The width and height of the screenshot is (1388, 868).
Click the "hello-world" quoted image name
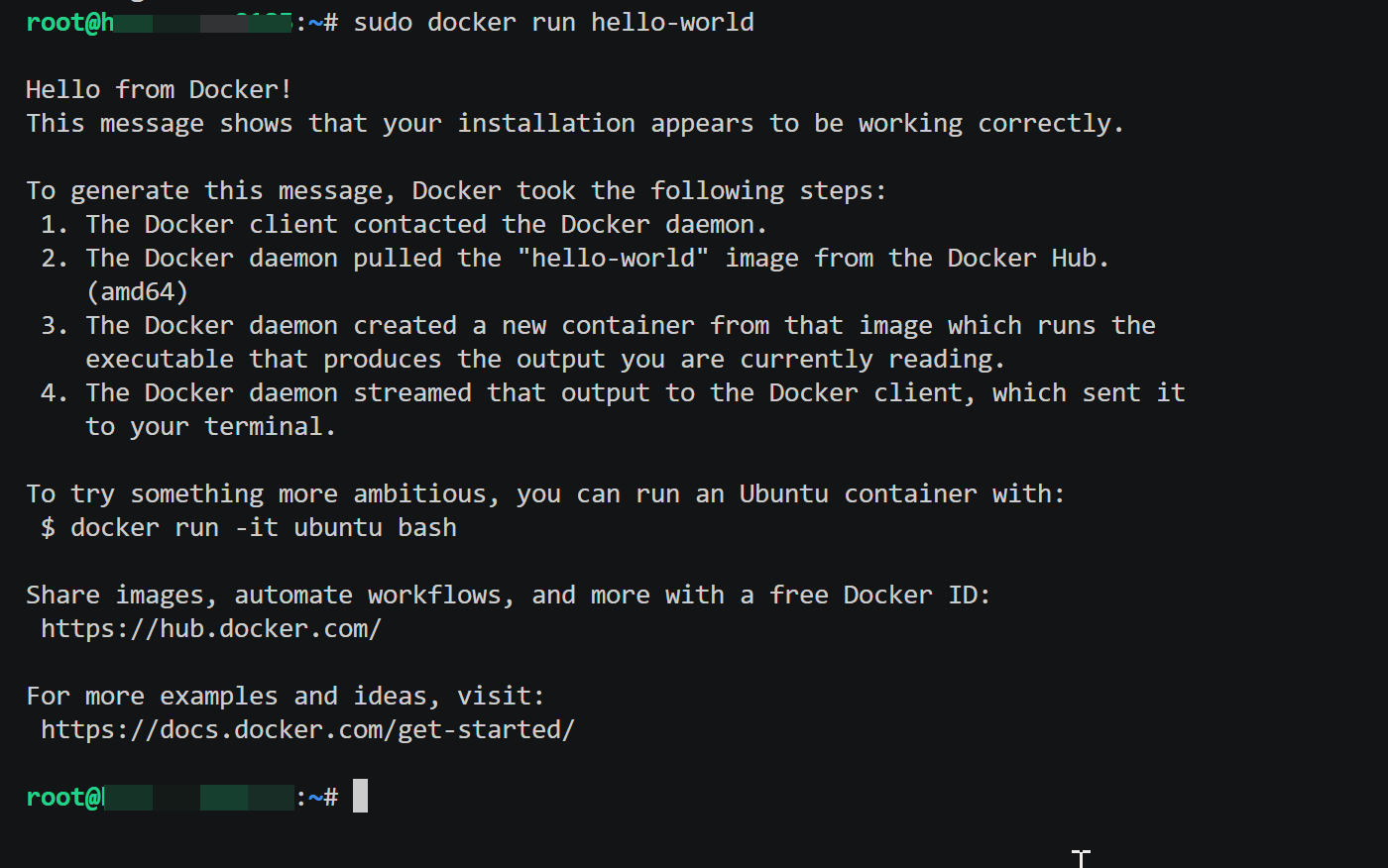point(613,259)
